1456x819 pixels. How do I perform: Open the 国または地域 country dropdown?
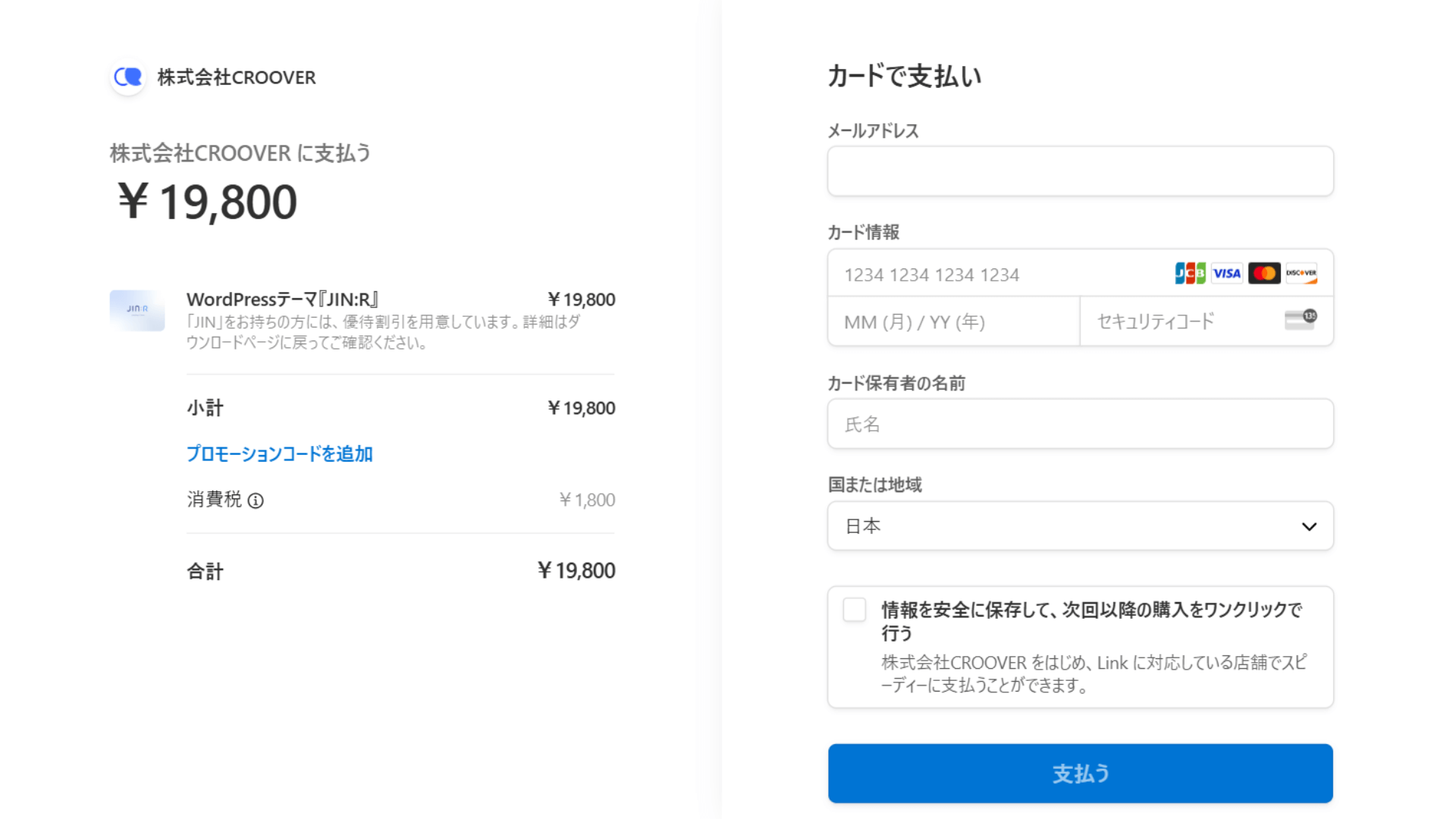pos(1081,526)
